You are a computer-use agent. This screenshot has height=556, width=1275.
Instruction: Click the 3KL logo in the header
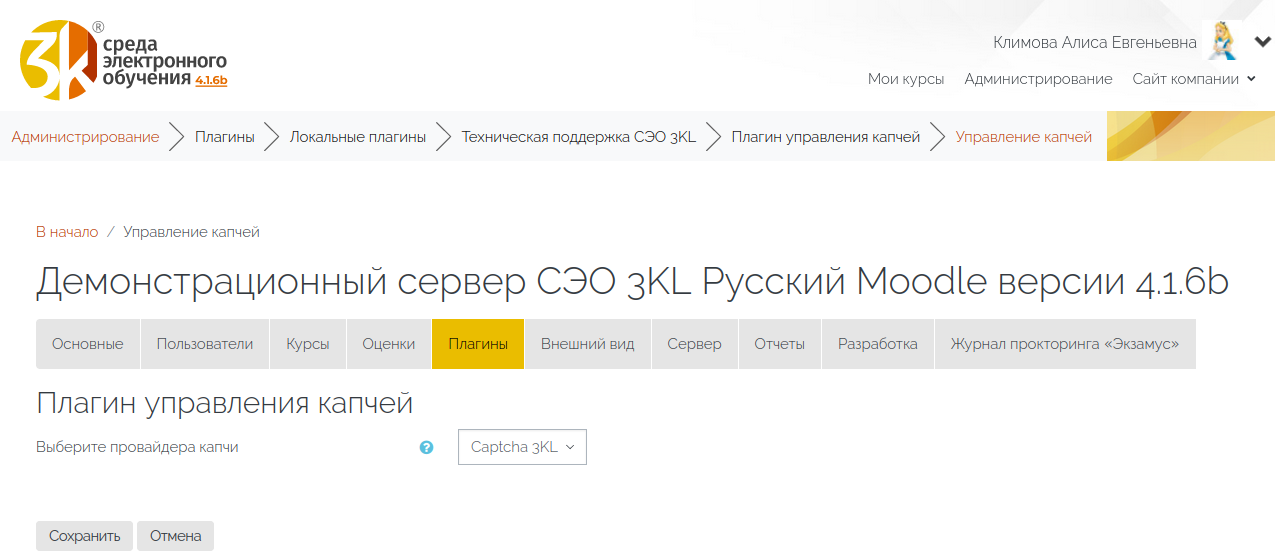click(x=123, y=60)
